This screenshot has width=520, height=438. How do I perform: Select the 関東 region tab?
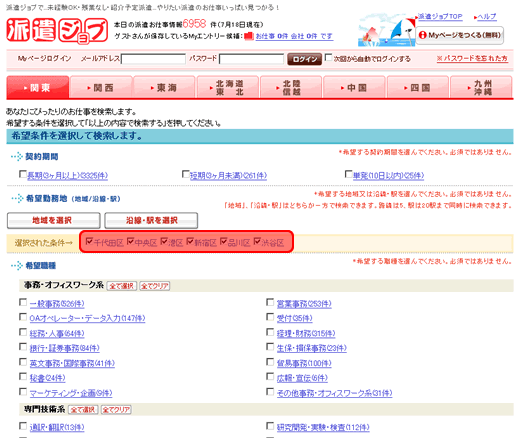tap(38, 87)
